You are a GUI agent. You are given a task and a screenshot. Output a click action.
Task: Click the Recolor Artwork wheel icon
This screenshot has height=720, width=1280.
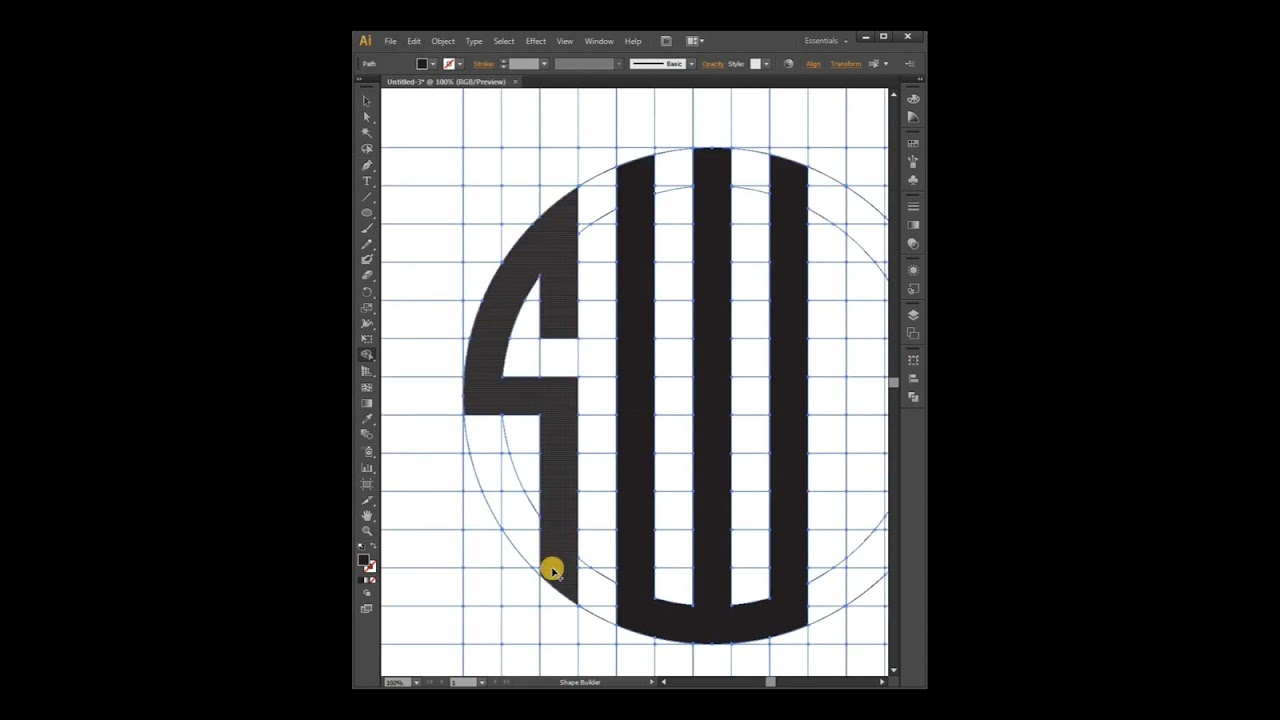pos(788,64)
